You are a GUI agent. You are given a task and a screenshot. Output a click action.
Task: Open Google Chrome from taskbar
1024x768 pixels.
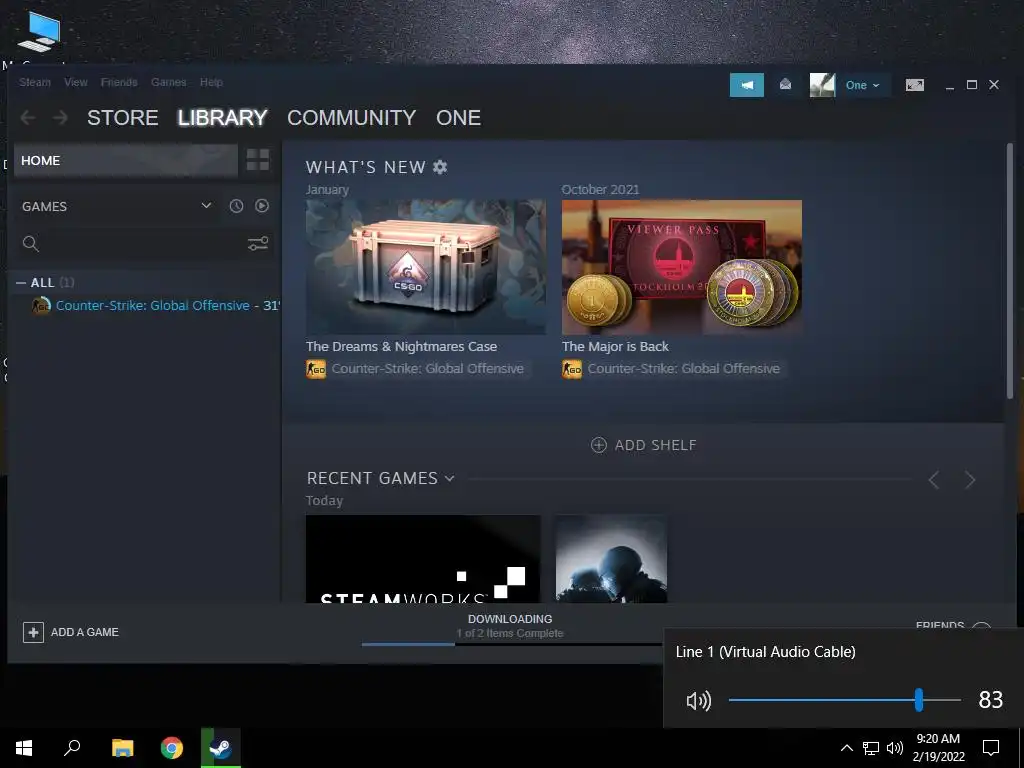click(172, 748)
